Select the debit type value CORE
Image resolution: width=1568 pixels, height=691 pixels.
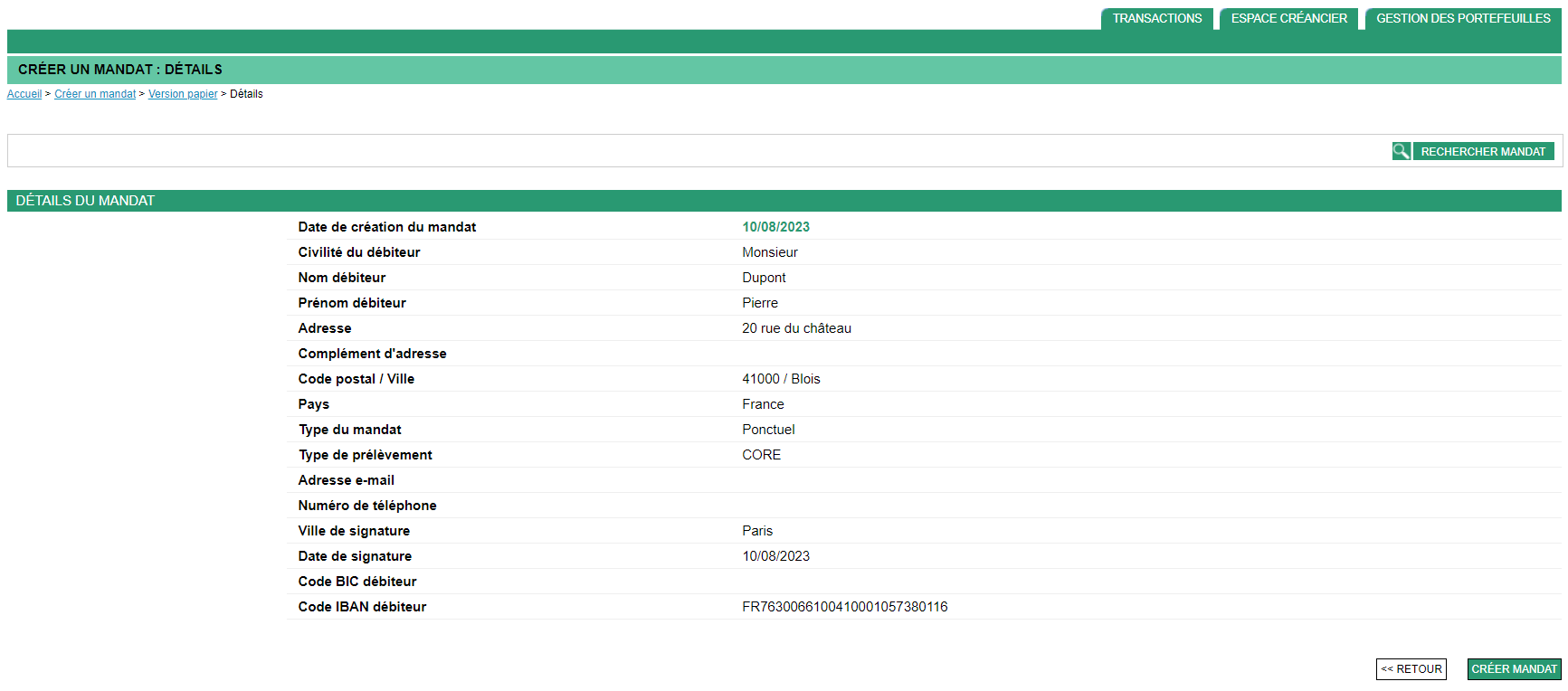pos(761,455)
